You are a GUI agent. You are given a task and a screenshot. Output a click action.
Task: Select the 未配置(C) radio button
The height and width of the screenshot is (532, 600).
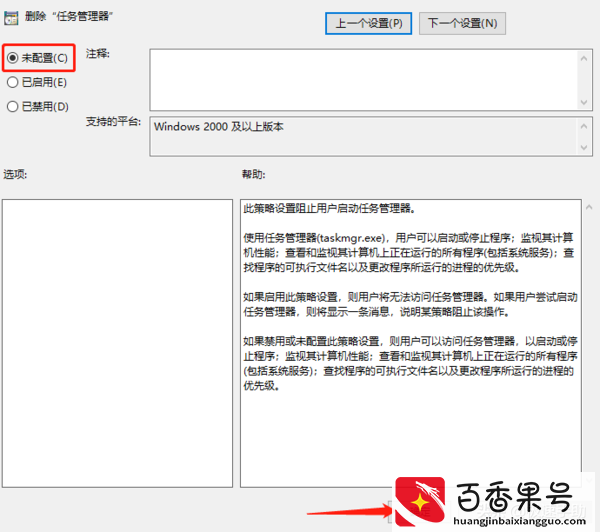click(38, 58)
